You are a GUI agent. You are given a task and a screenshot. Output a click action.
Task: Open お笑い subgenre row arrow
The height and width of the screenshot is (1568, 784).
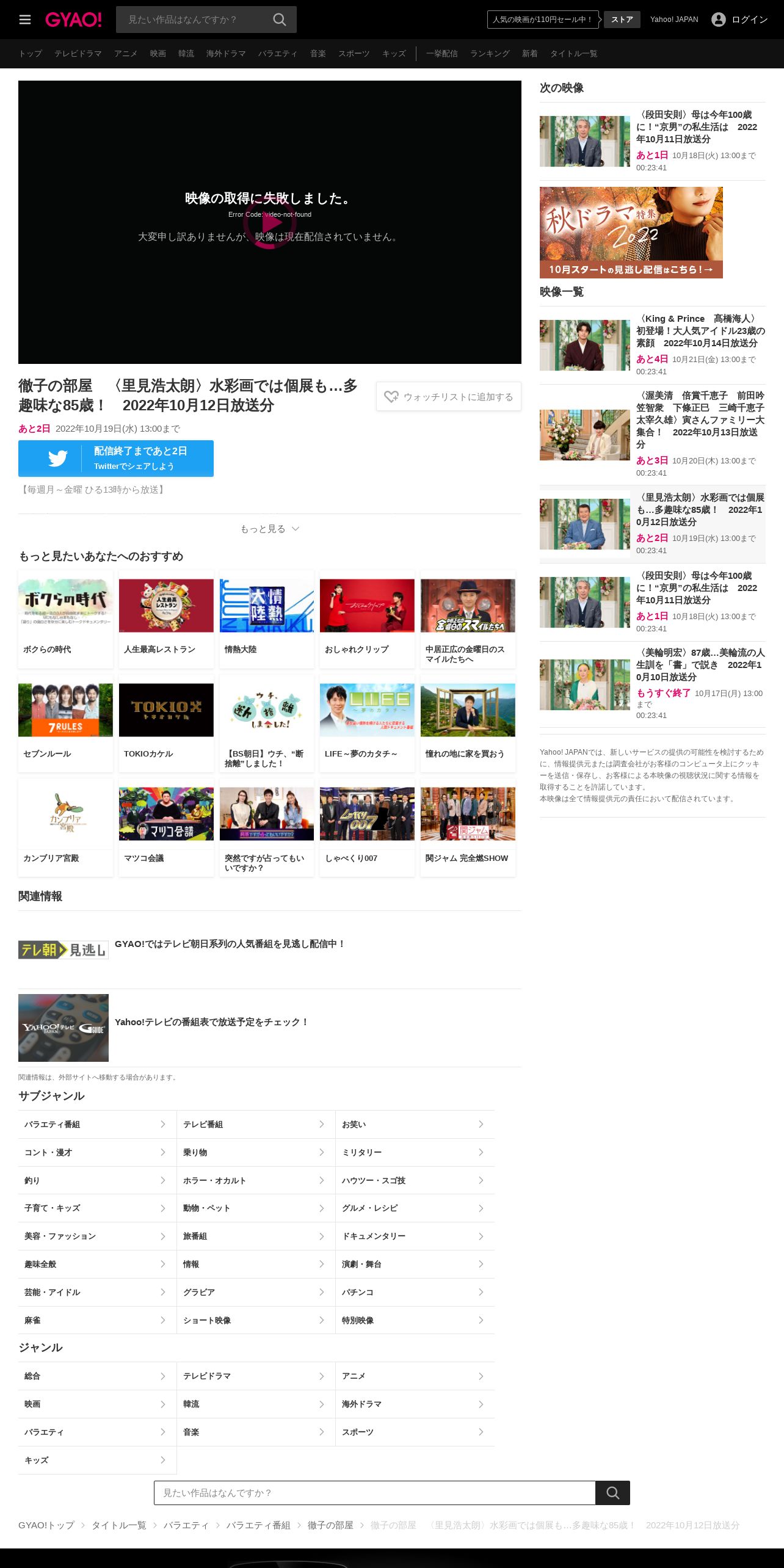481,1124
